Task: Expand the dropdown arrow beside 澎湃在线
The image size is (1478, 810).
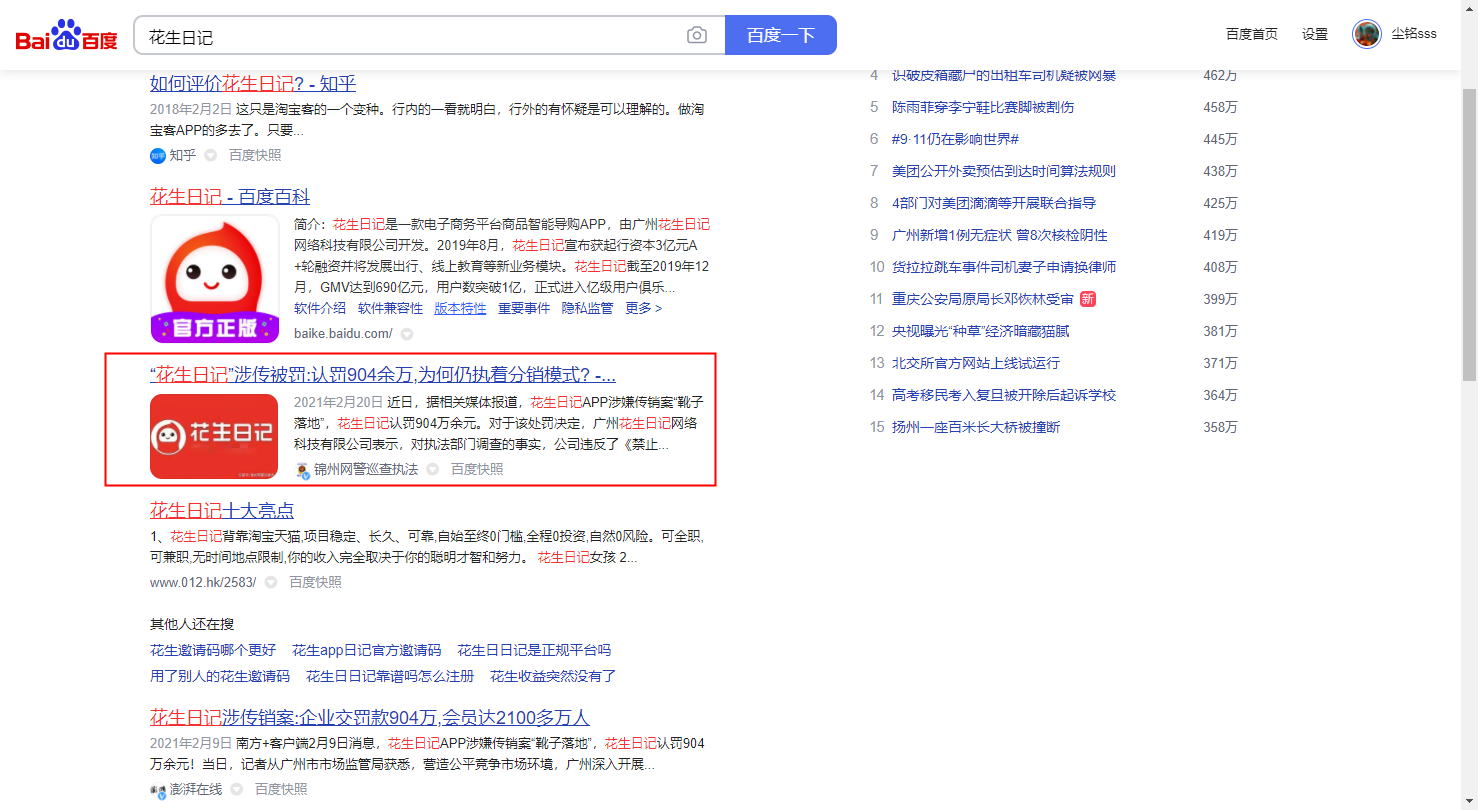Action: [236, 789]
